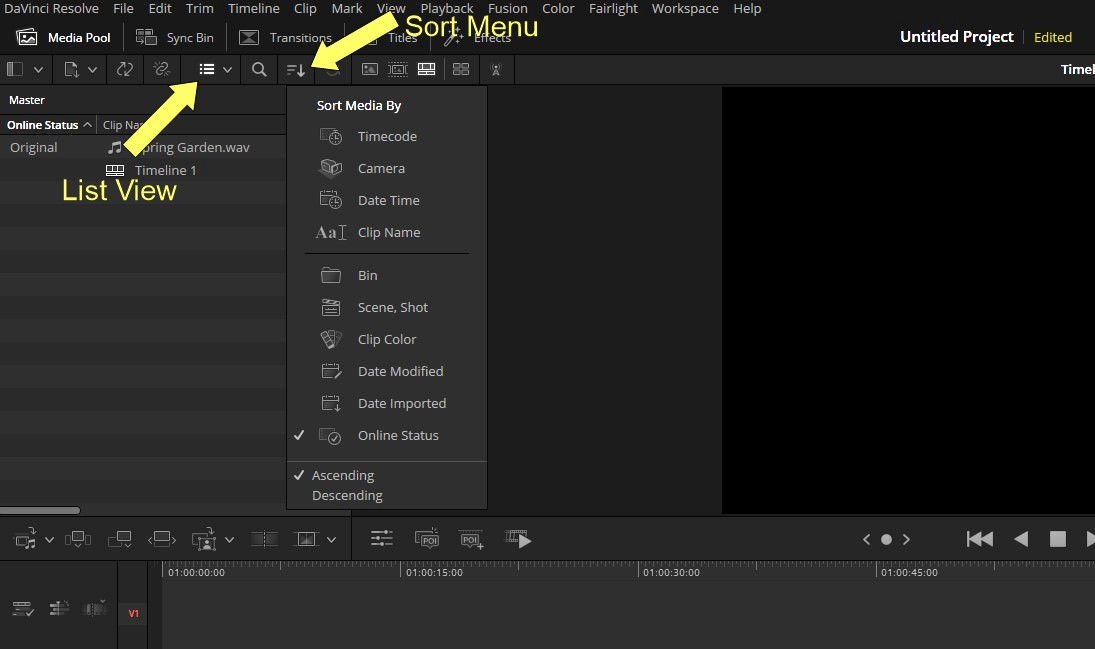Viewport: 1095px width, 649px height.
Task: Click the timeline icon beside Timeline 1
Action: click(x=115, y=170)
